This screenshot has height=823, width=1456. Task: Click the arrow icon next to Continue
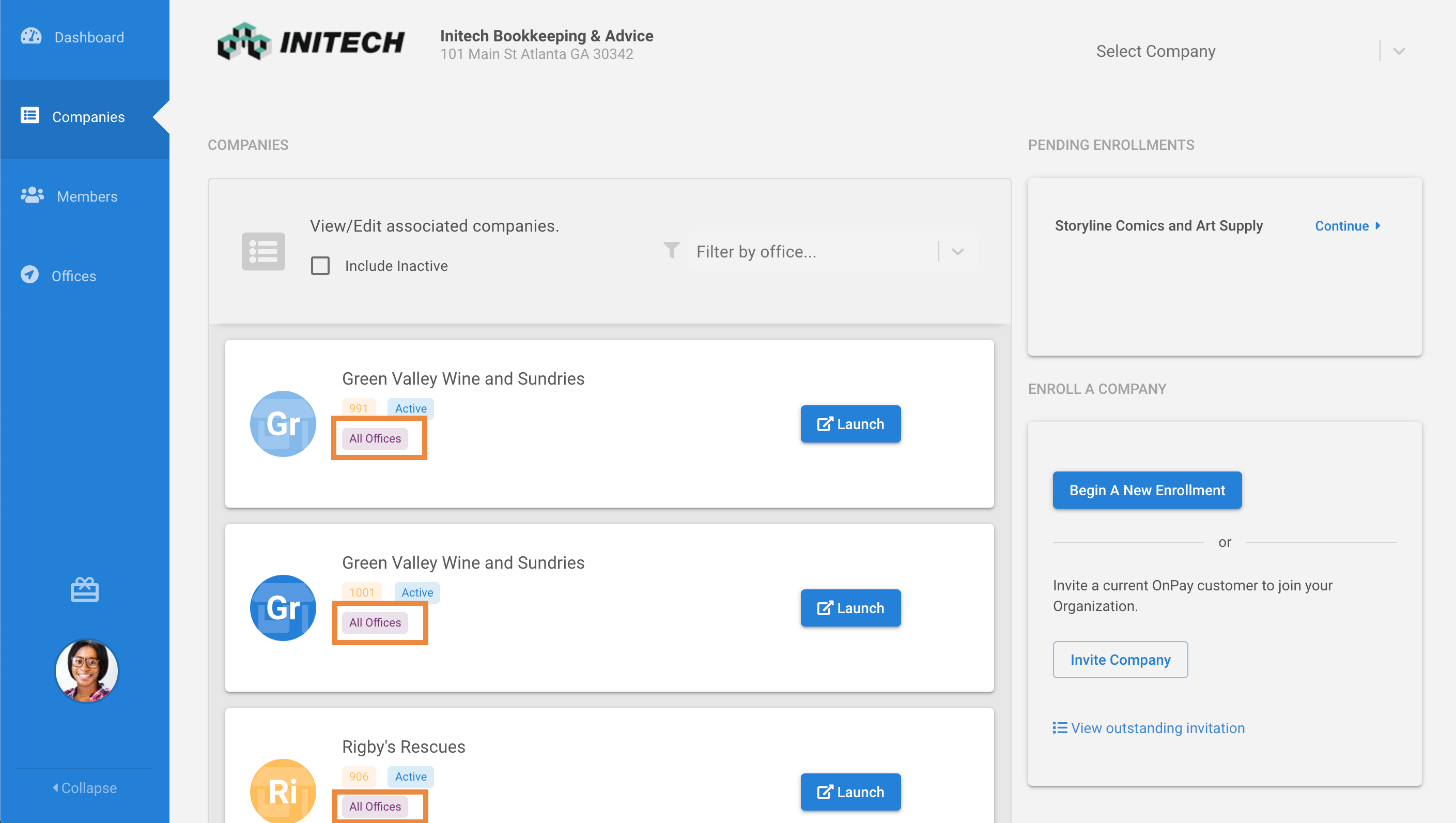pyautogui.click(x=1378, y=226)
